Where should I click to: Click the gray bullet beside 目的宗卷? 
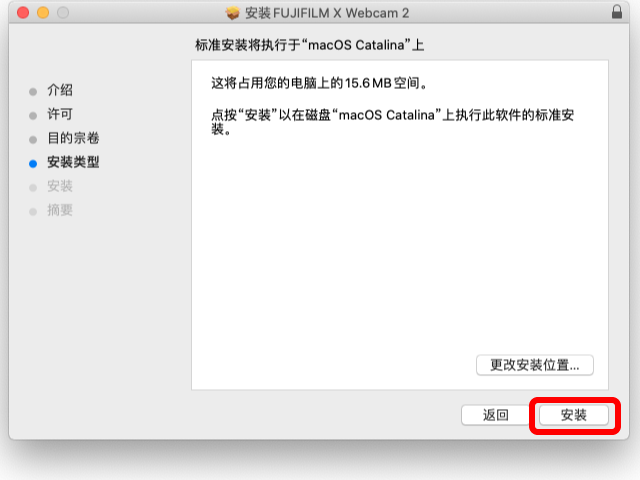(x=33, y=140)
